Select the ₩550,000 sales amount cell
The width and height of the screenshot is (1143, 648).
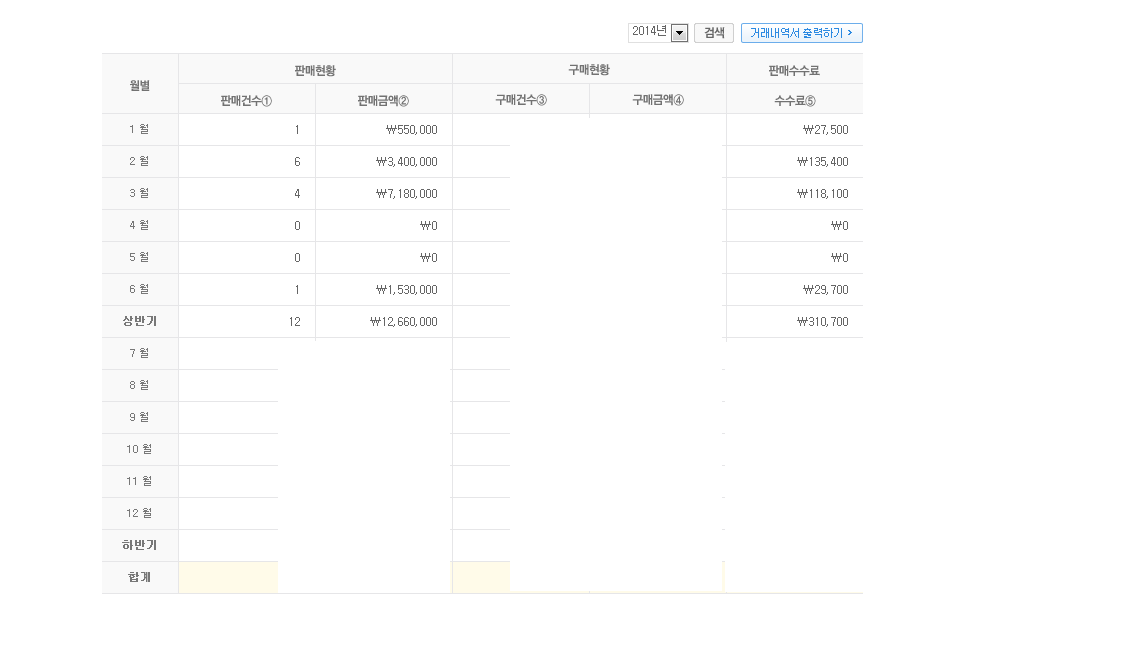click(x=411, y=130)
